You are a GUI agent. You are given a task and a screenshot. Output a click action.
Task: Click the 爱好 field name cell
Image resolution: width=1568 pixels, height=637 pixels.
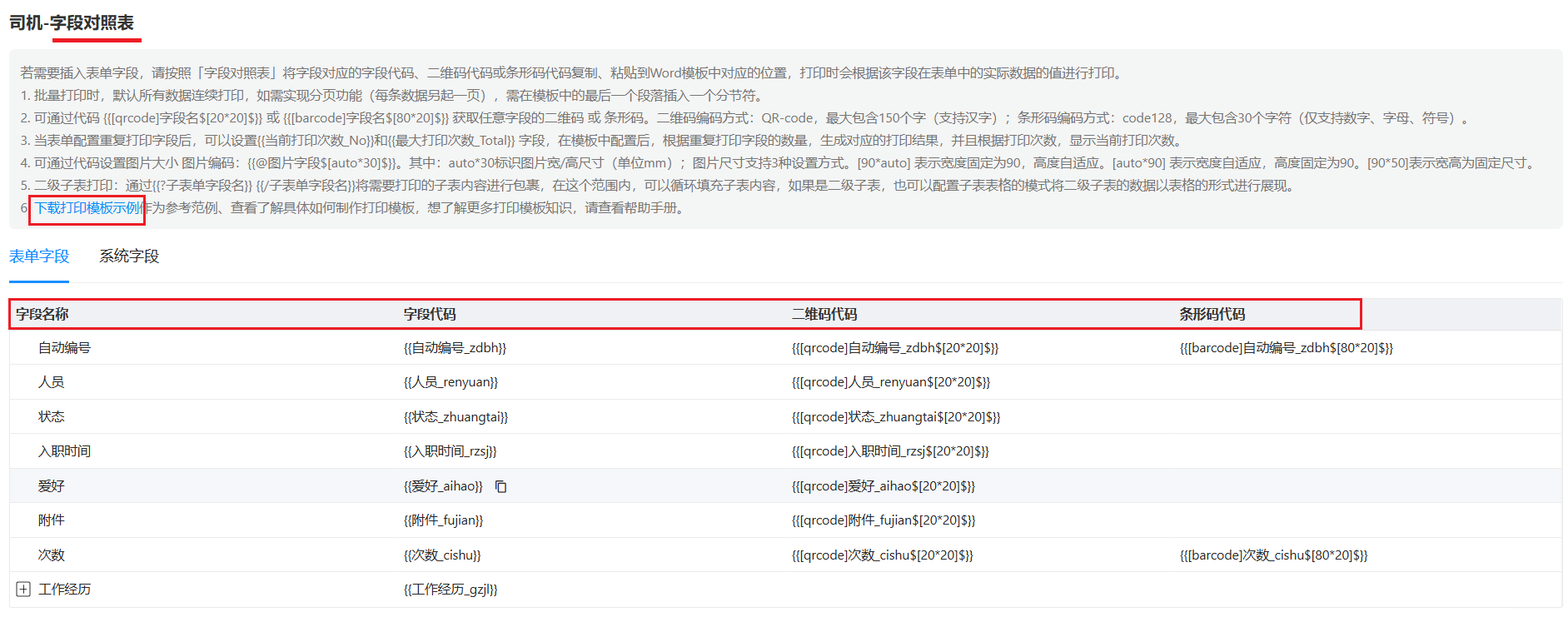click(x=52, y=486)
